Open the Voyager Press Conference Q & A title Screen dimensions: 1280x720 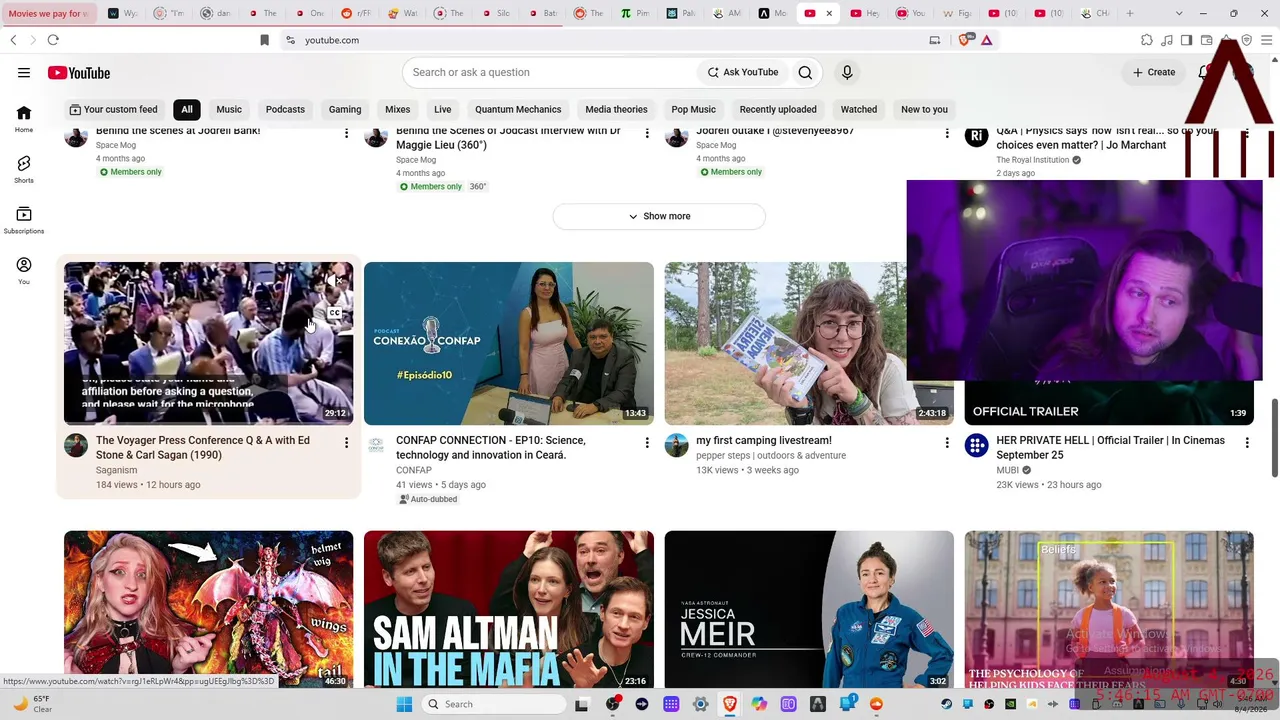[203, 447]
